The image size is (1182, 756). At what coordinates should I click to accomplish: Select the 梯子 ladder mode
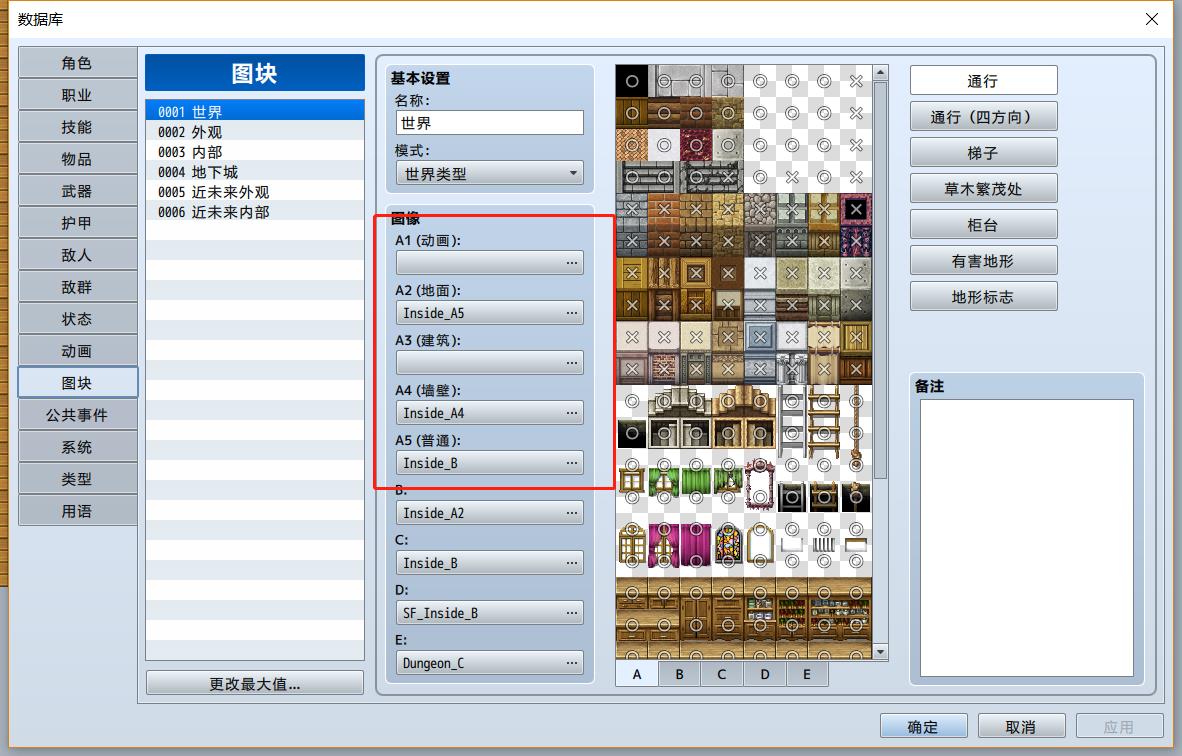pos(984,153)
